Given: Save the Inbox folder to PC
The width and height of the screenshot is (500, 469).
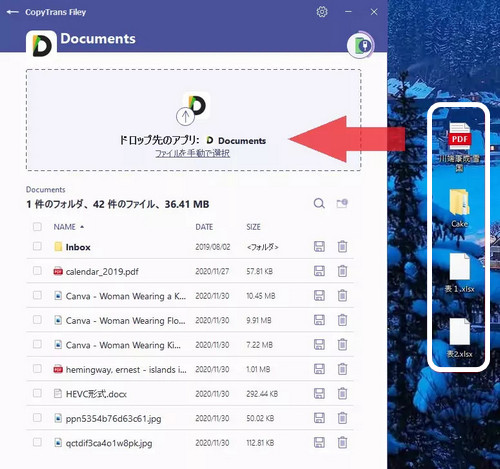Looking at the screenshot, I should click(319, 247).
